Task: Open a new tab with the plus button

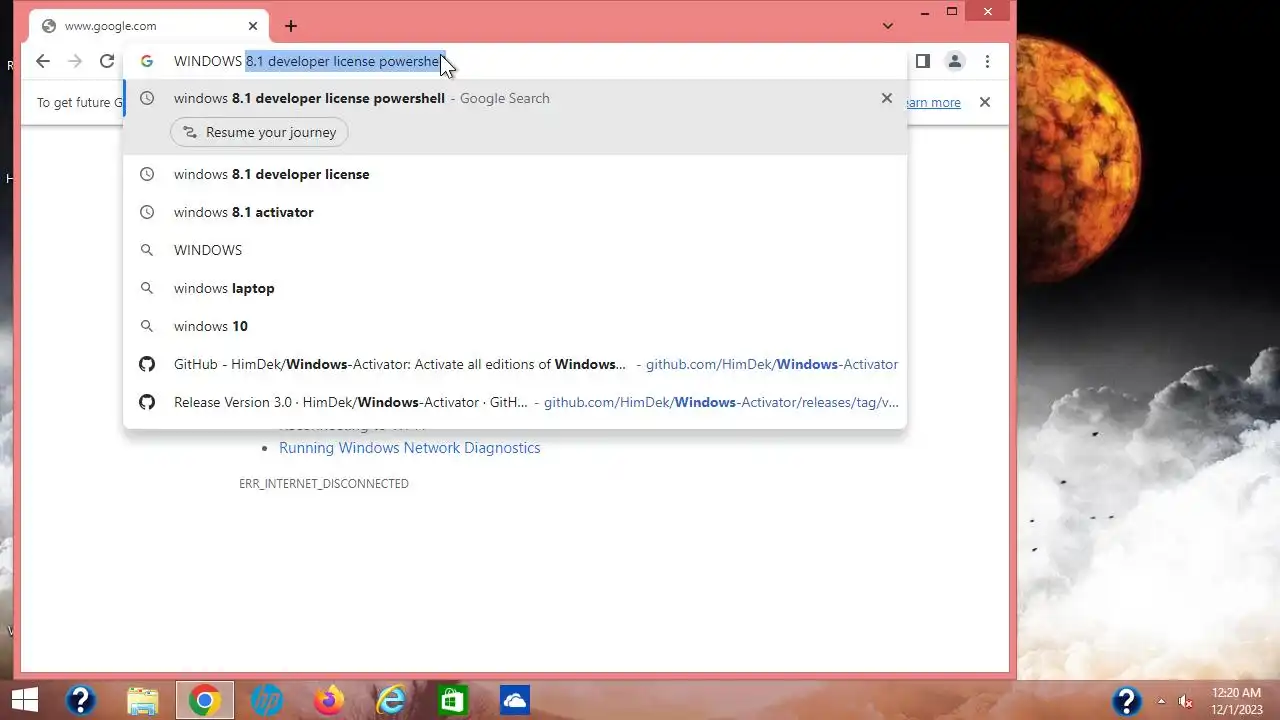Action: click(290, 26)
